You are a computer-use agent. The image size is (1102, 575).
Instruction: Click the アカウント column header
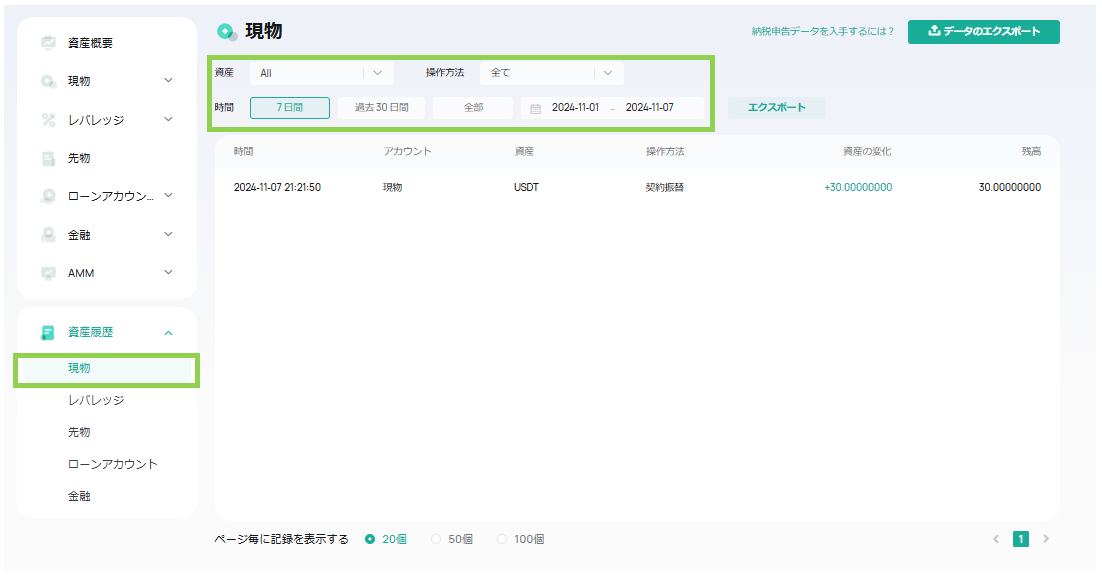coord(407,152)
